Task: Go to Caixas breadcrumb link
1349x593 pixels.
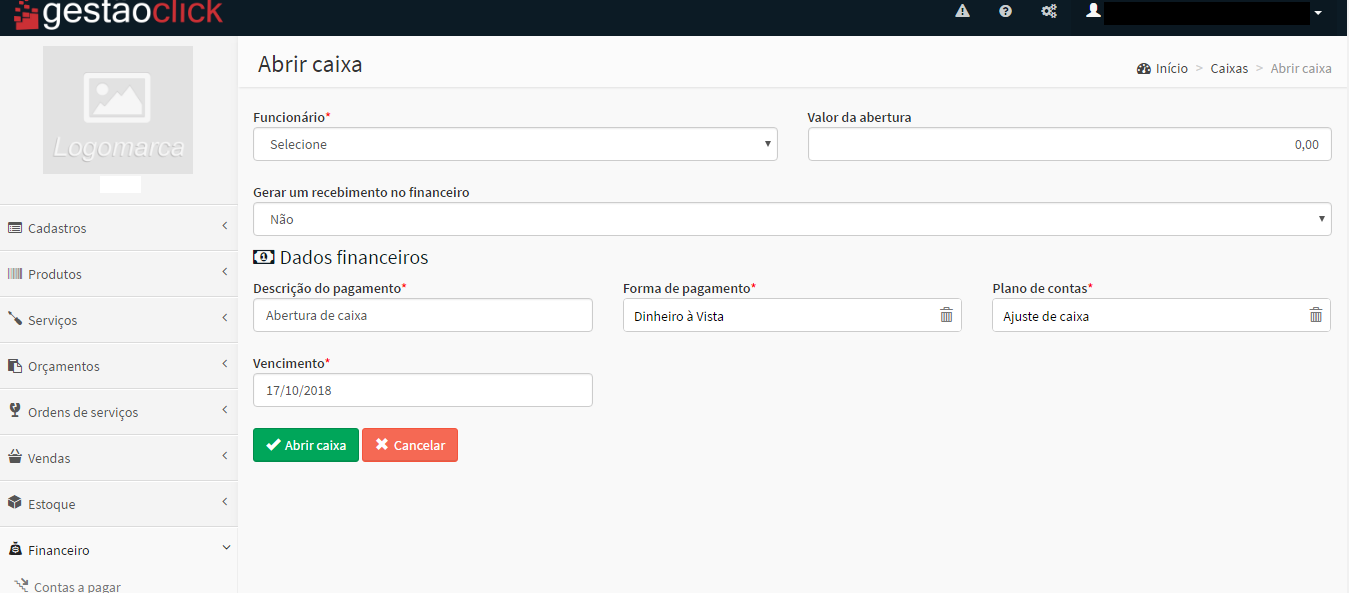Action: tap(1229, 69)
